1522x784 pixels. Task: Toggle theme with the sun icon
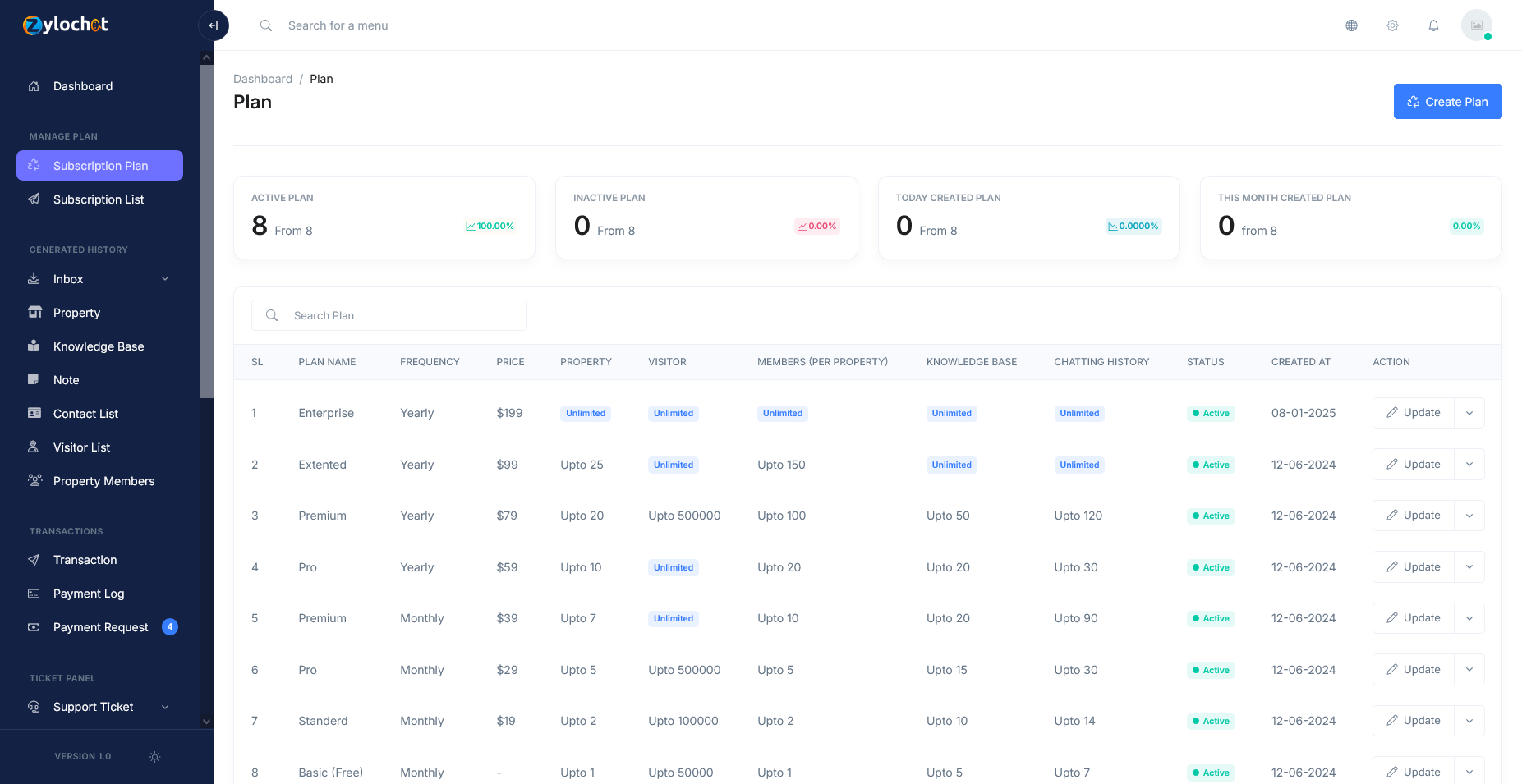pos(154,757)
